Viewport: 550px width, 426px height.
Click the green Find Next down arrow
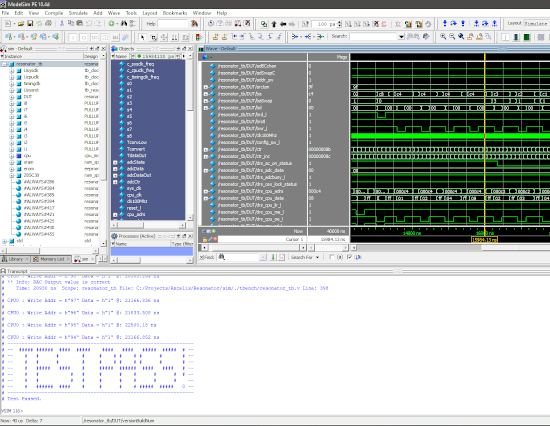[273, 257]
